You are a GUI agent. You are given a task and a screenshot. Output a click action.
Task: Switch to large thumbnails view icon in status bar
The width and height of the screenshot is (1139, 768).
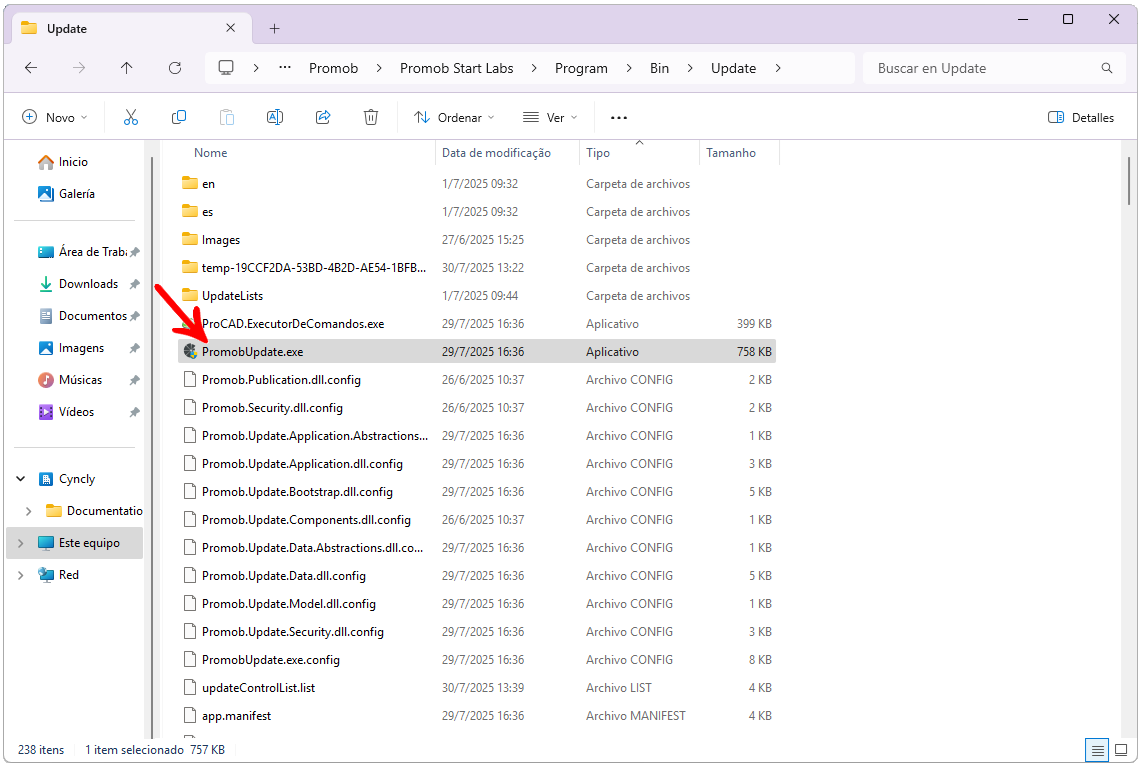[x=1121, y=750]
